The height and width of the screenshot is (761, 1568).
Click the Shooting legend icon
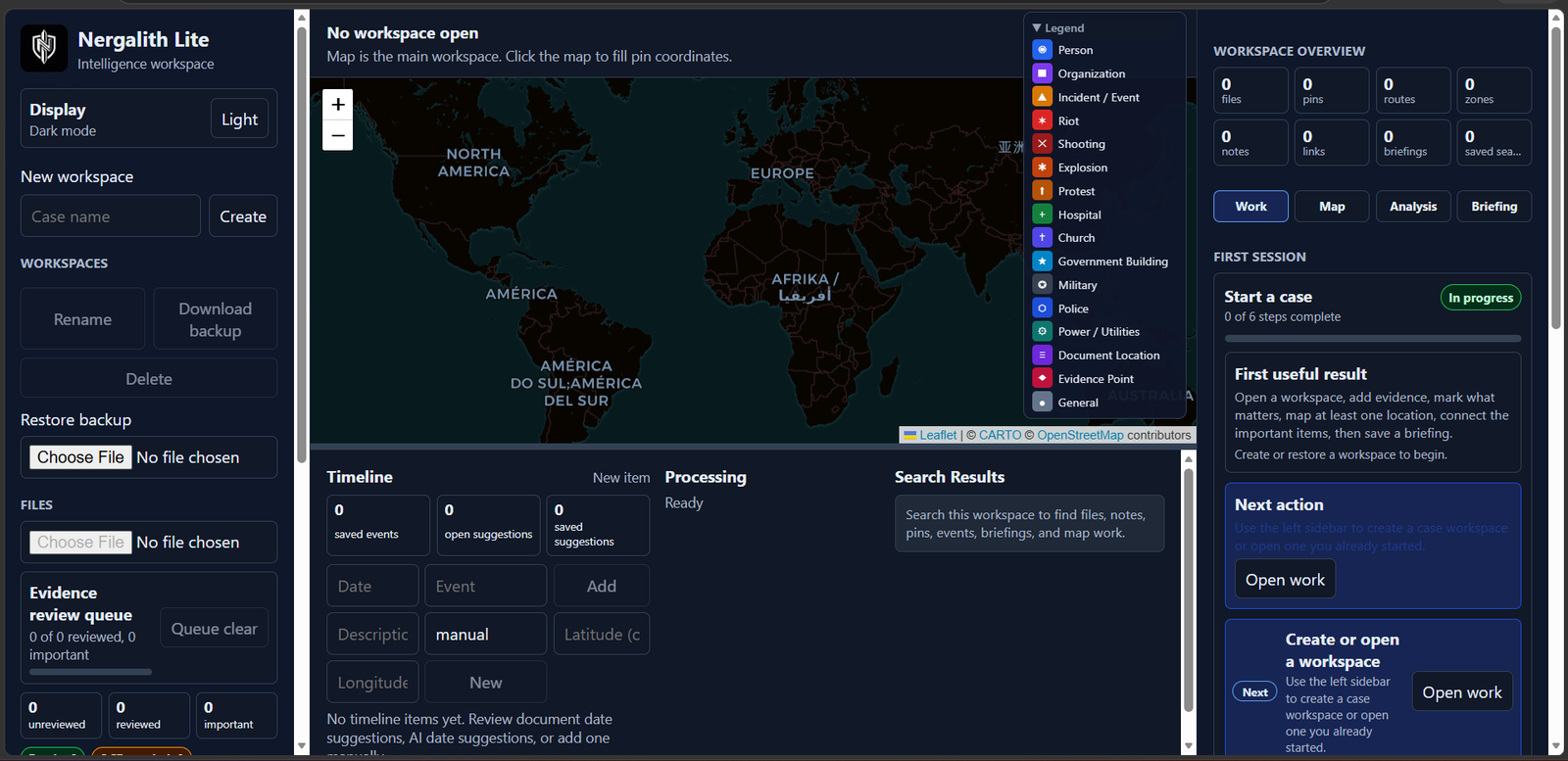click(1043, 144)
